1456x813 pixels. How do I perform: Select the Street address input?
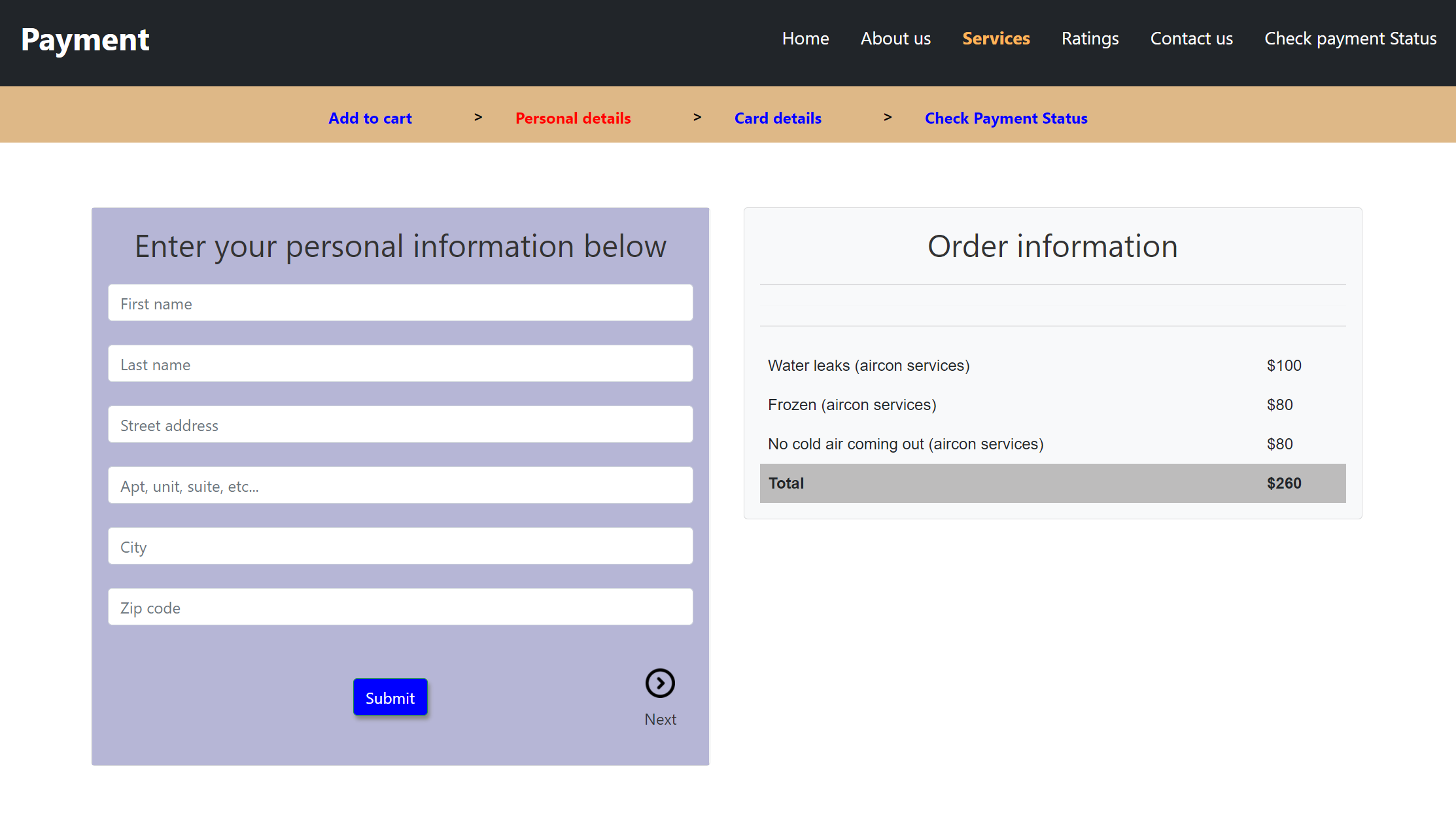400,424
